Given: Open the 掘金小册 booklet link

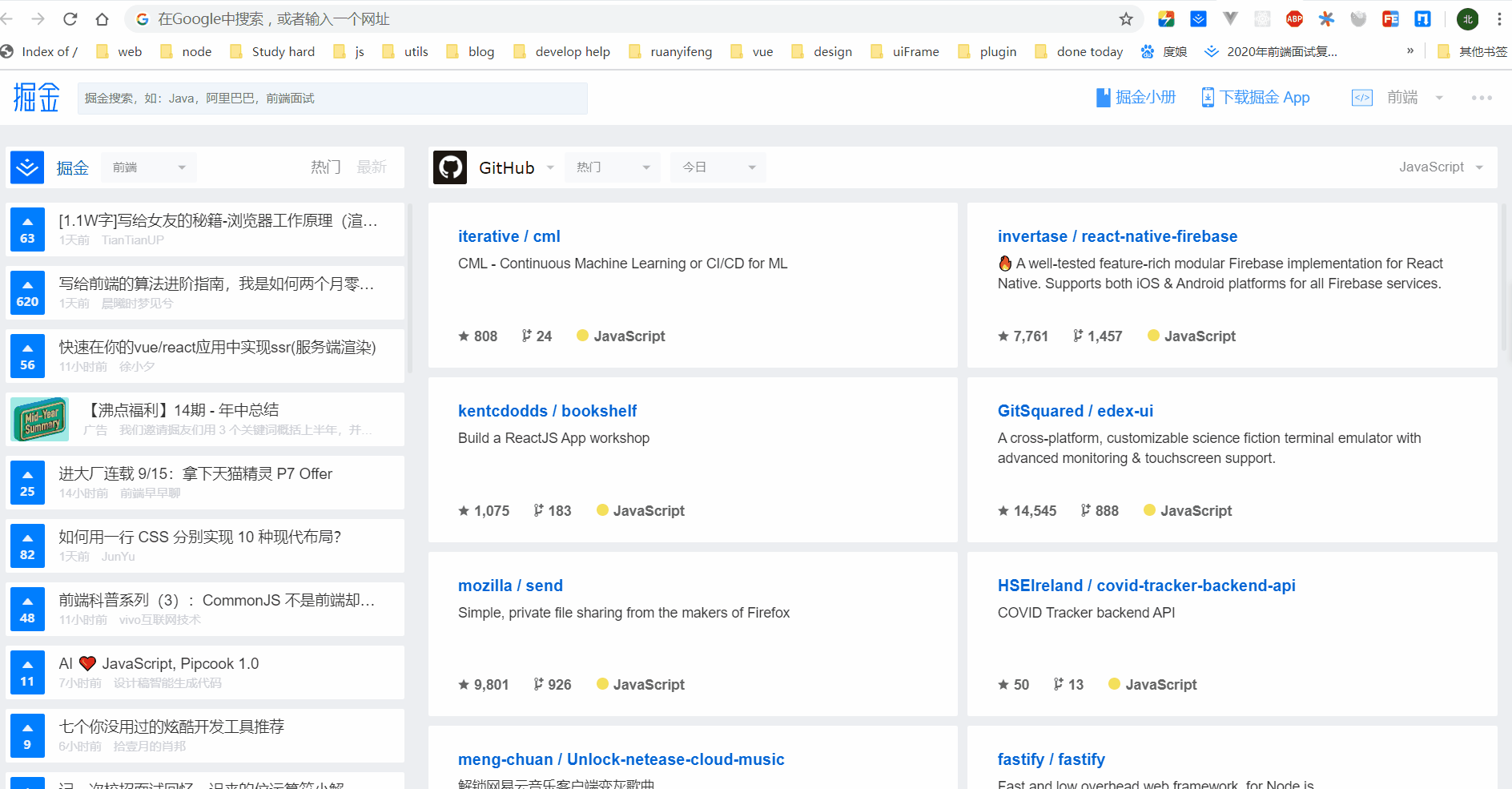Looking at the screenshot, I should coord(1136,98).
